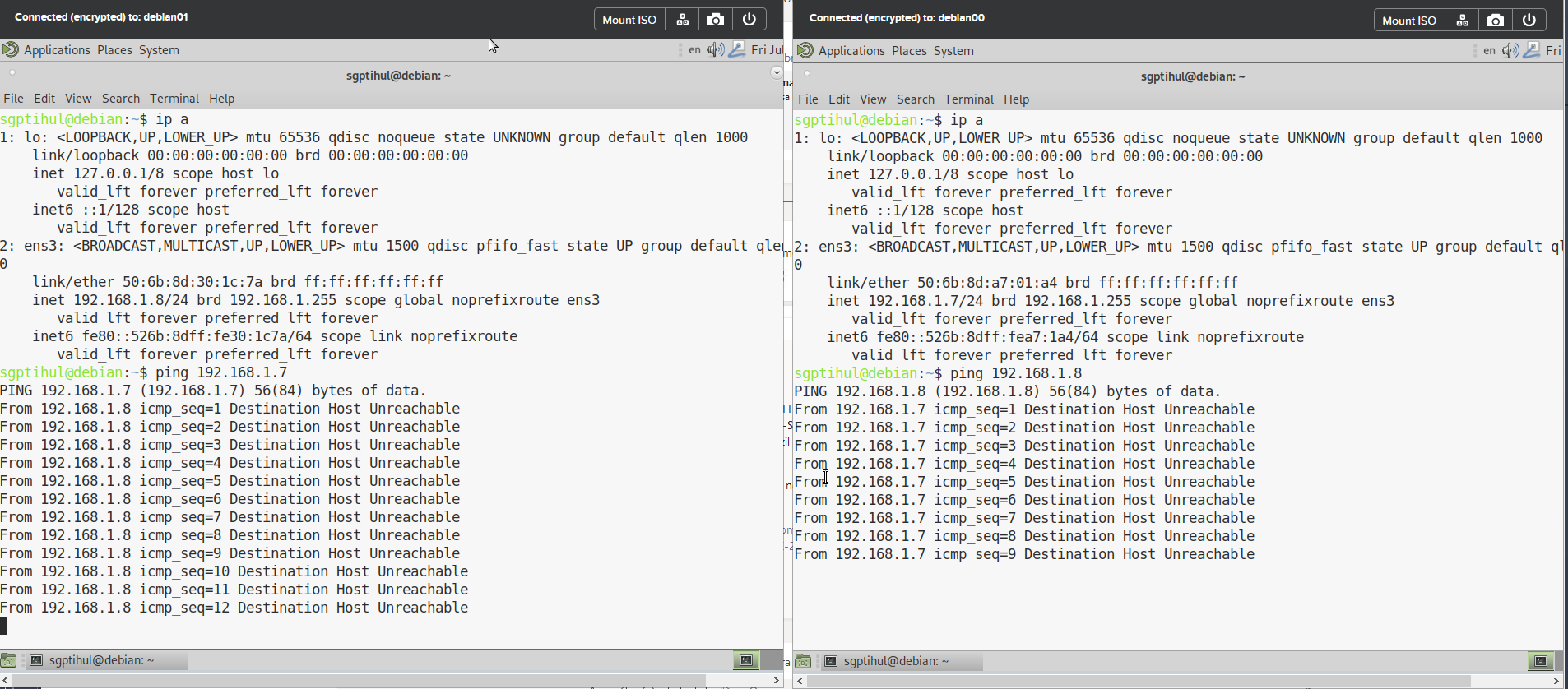Take screenshot of debian00 console

pos(1496,21)
